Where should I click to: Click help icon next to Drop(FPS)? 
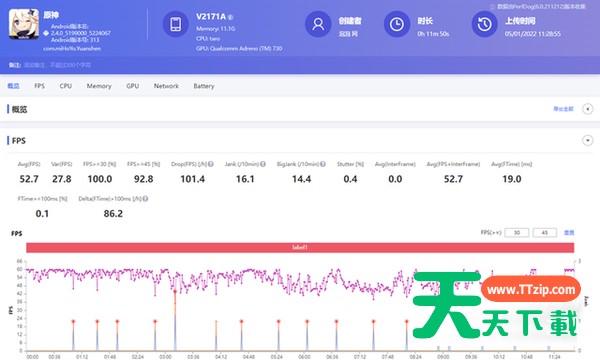pos(211,164)
